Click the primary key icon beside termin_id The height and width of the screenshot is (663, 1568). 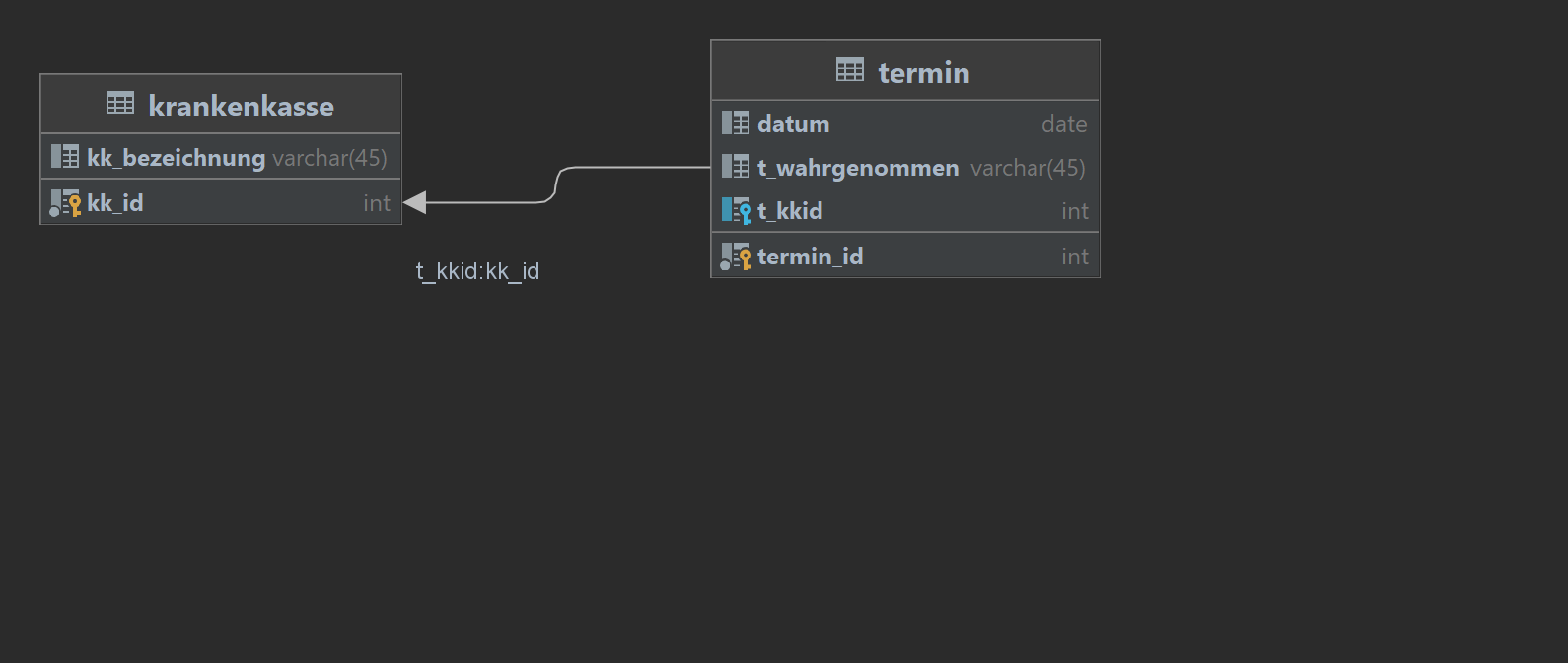(x=736, y=257)
